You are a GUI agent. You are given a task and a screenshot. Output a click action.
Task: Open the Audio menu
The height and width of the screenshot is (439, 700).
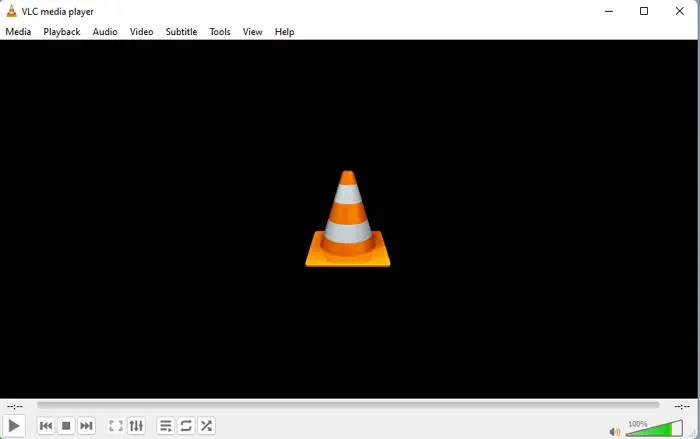105,32
